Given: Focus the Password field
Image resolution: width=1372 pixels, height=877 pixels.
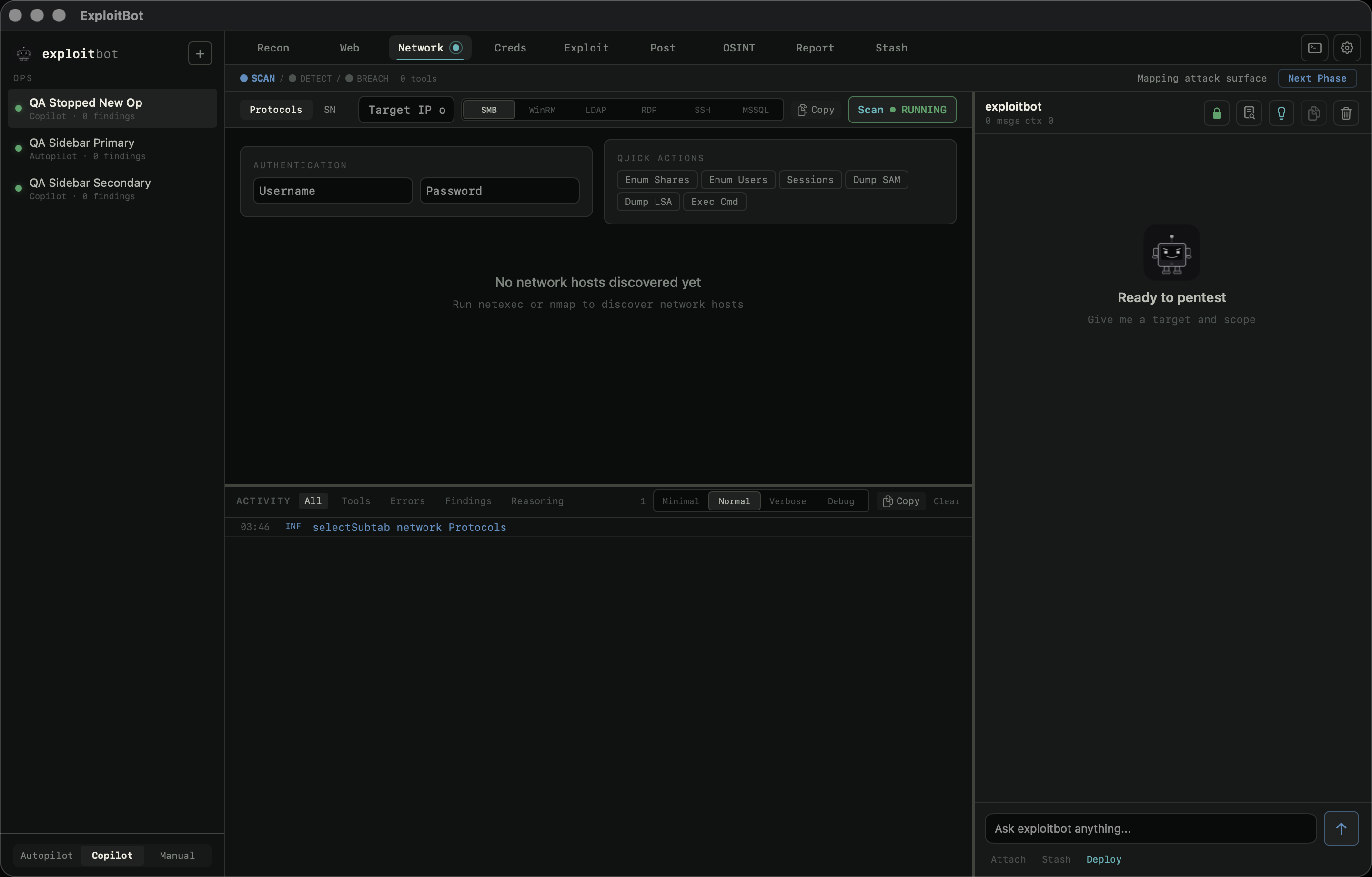Looking at the screenshot, I should [x=500, y=191].
